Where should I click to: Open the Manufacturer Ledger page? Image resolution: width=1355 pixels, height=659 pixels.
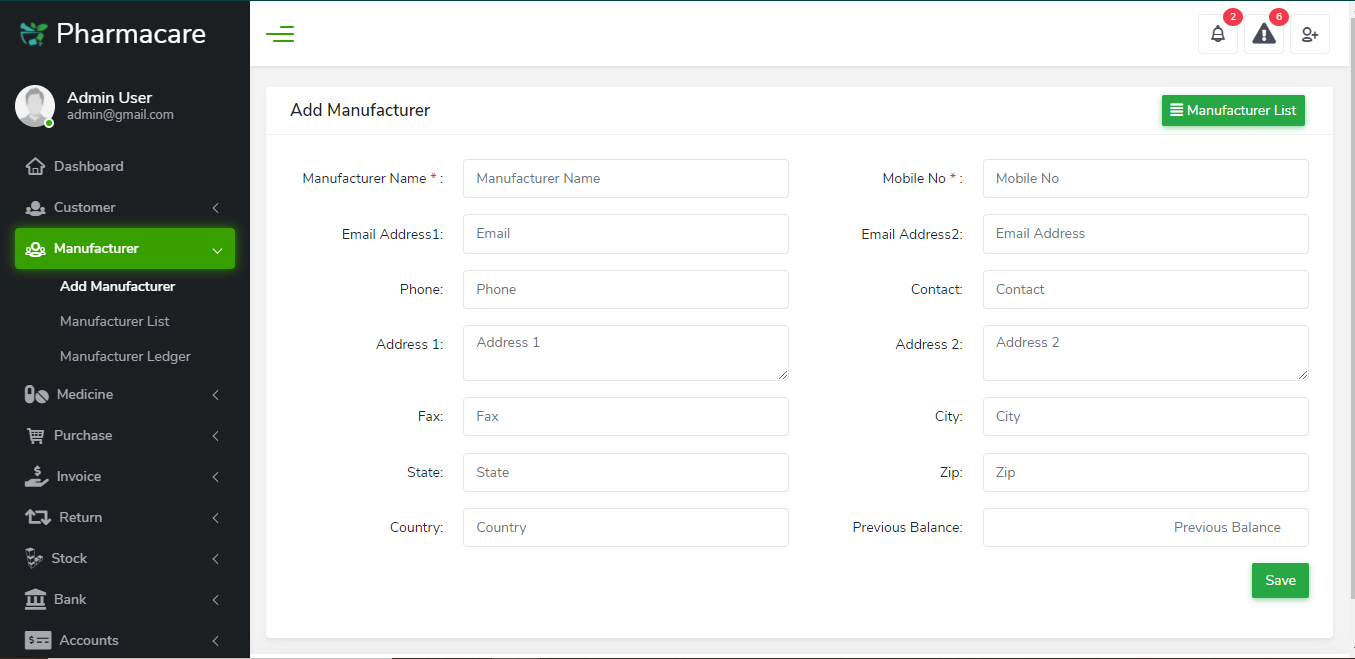[x=125, y=356]
